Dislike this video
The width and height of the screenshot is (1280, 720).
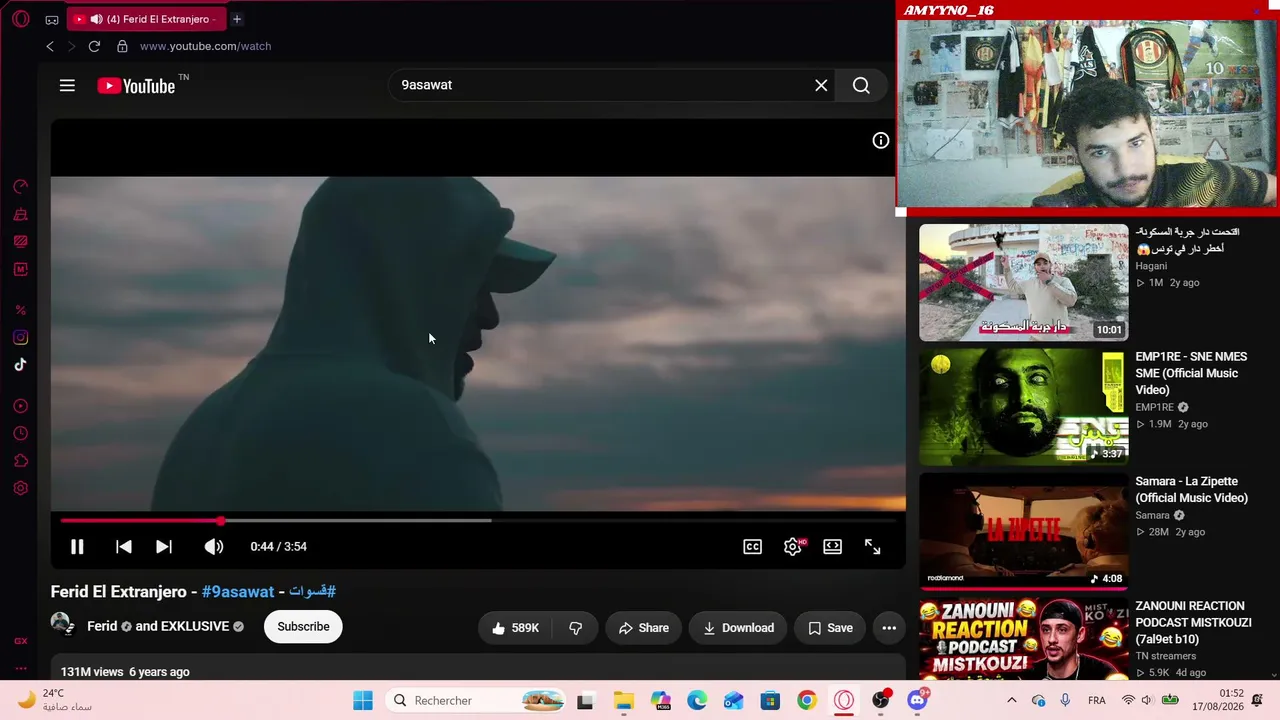click(x=575, y=628)
